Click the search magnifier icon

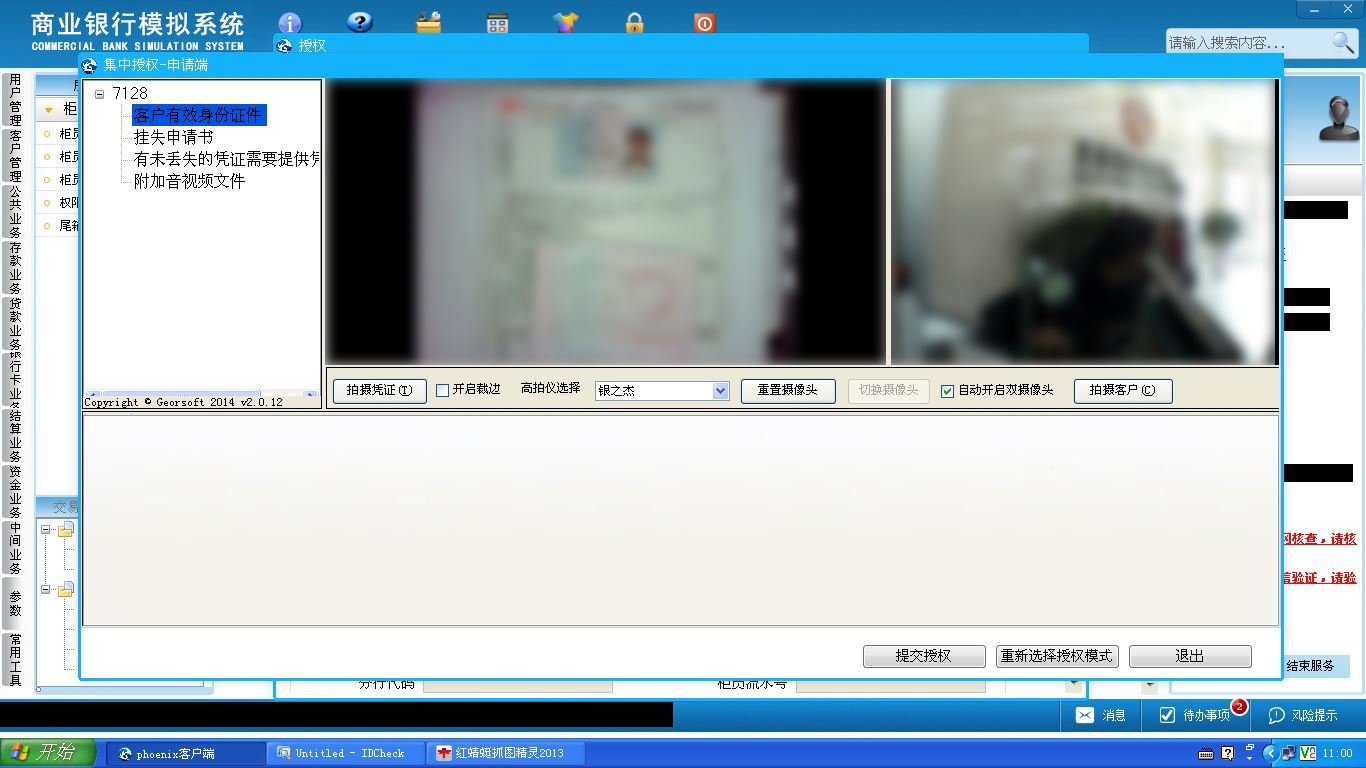[x=1343, y=42]
